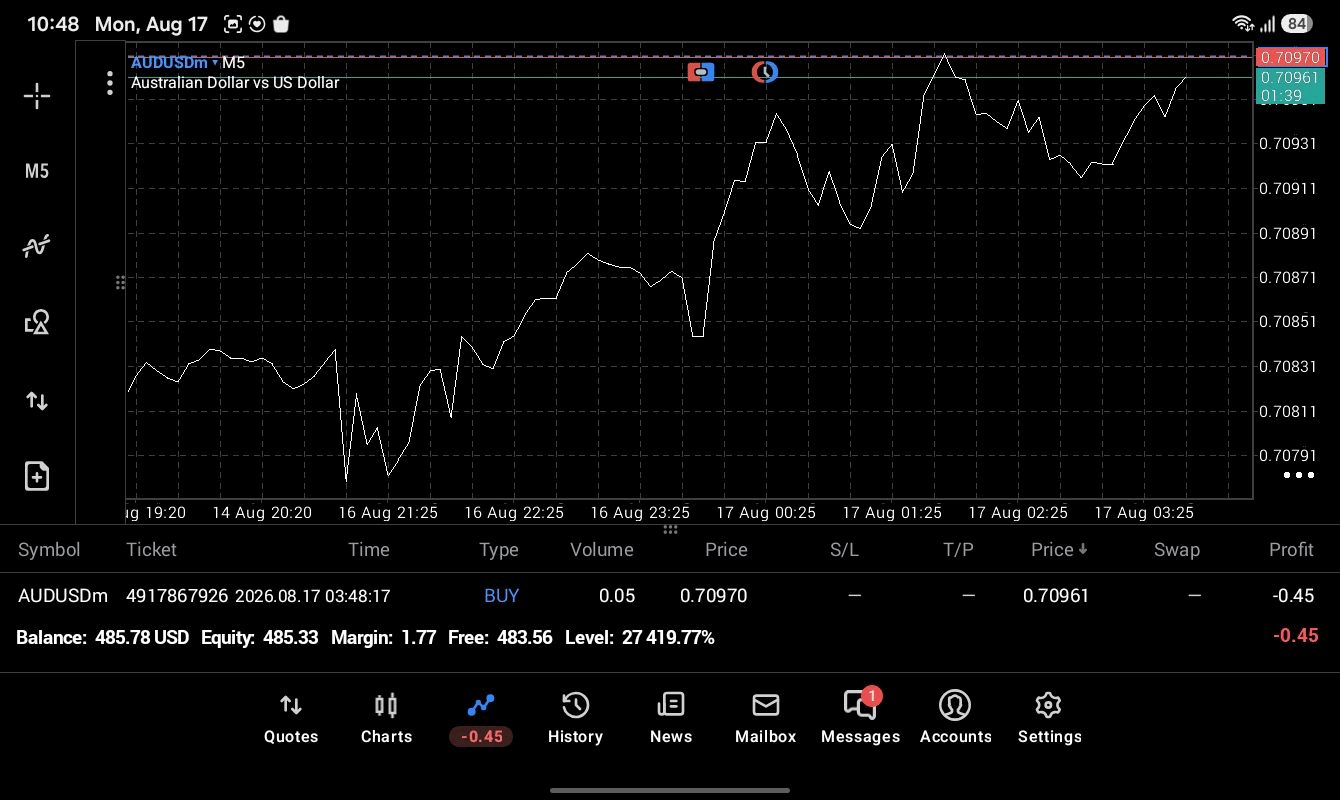Open the M5 timeframe selector
This screenshot has height=800, width=1340.
37,171
